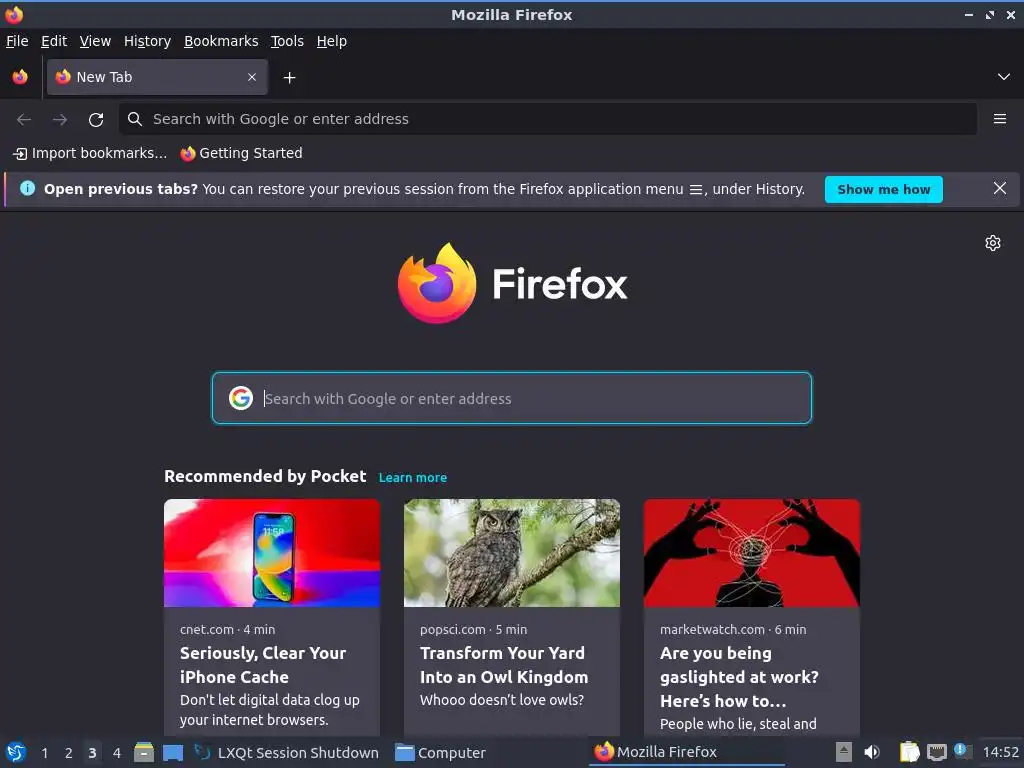The image size is (1024, 768).
Task: Open Seriously, Clear Your iPhone Cache headline
Action: point(263,665)
